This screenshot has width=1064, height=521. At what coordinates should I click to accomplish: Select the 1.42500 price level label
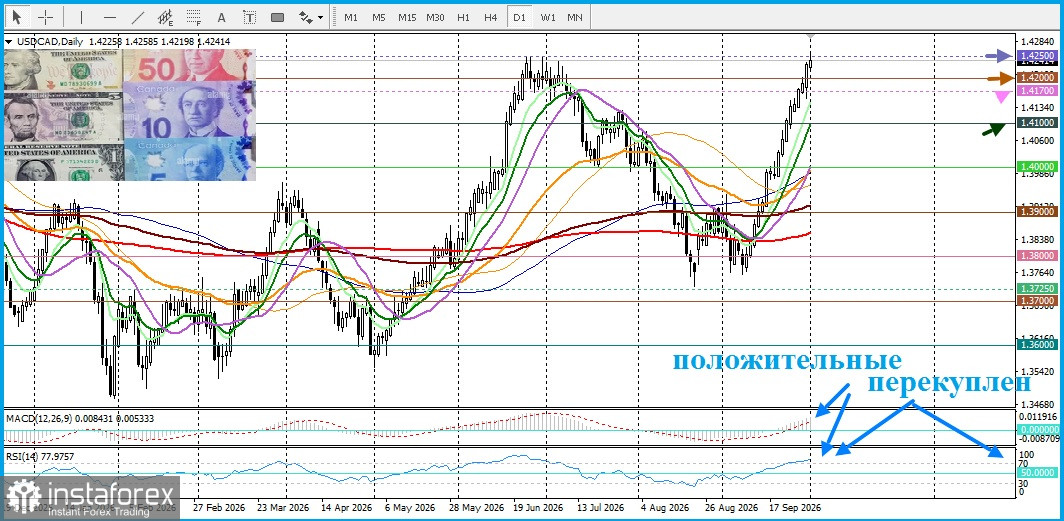click(x=1038, y=56)
